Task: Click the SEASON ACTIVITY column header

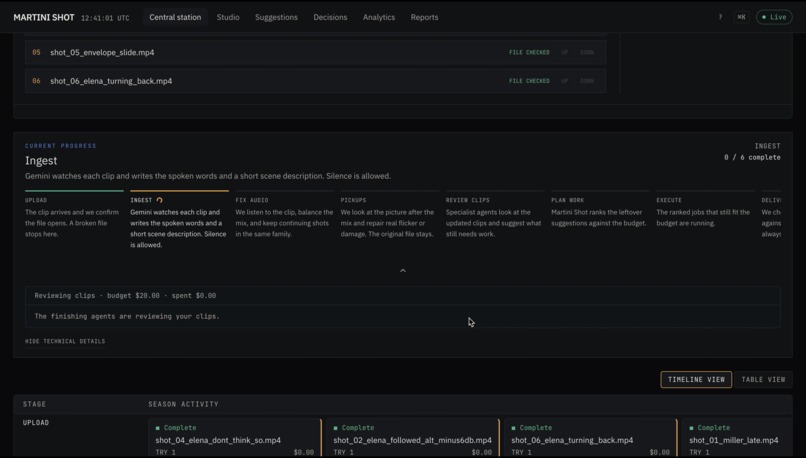Action: (x=184, y=404)
